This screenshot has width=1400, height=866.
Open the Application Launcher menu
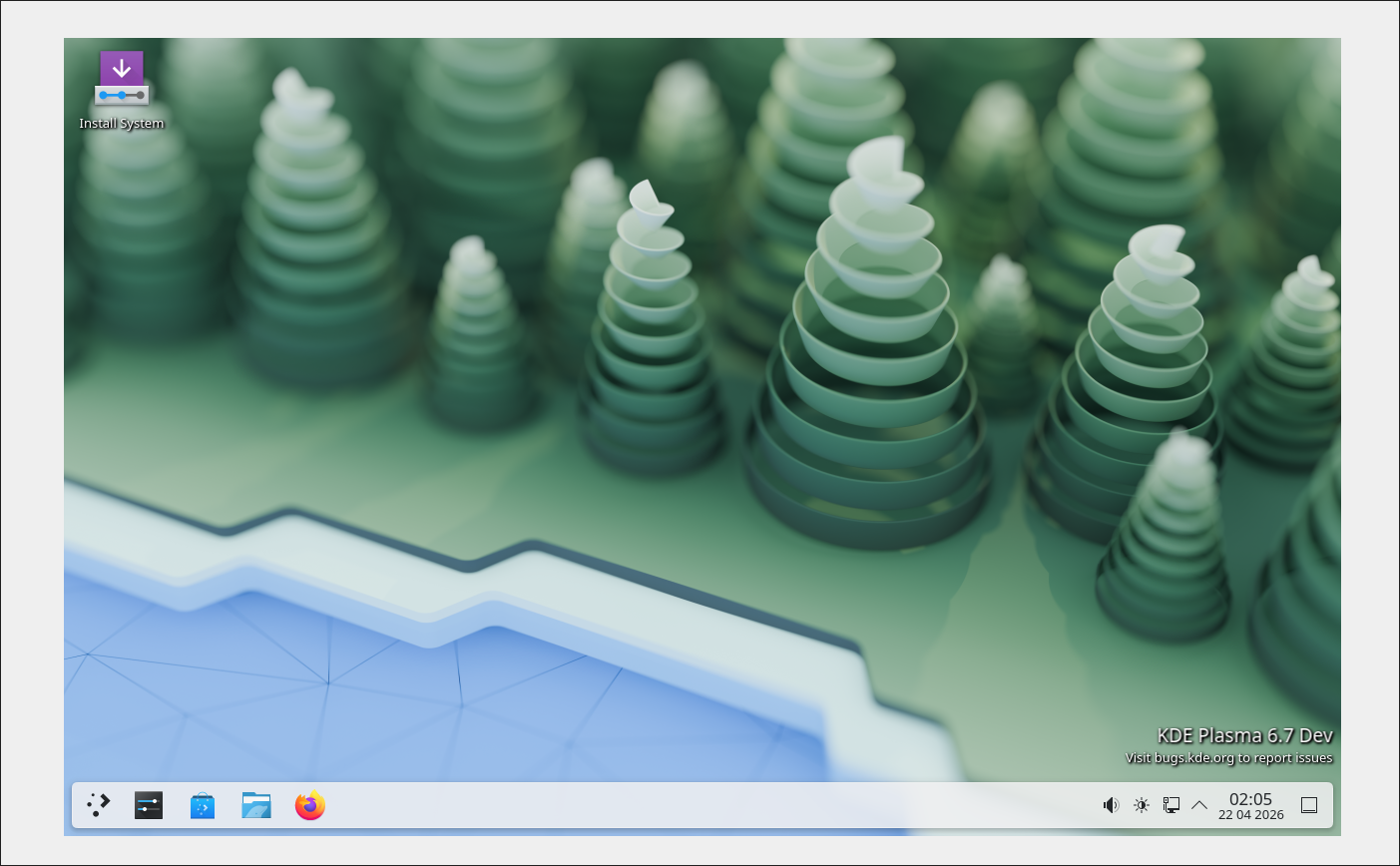[x=98, y=805]
